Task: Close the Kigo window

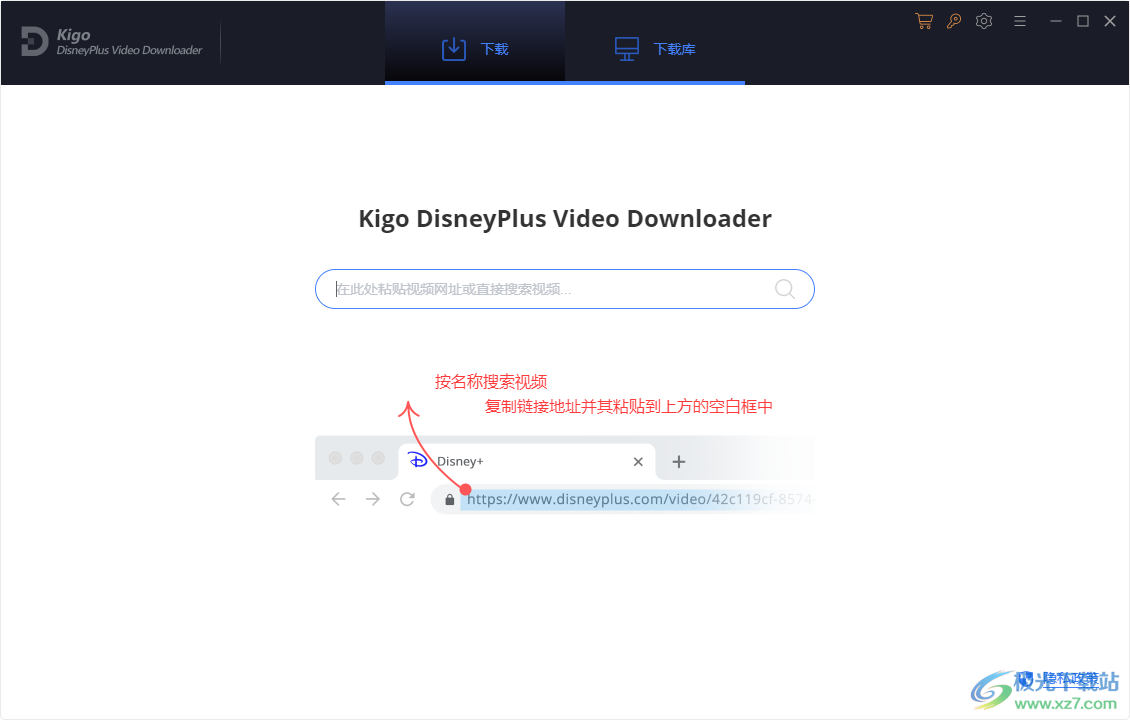Action: 1110,21
